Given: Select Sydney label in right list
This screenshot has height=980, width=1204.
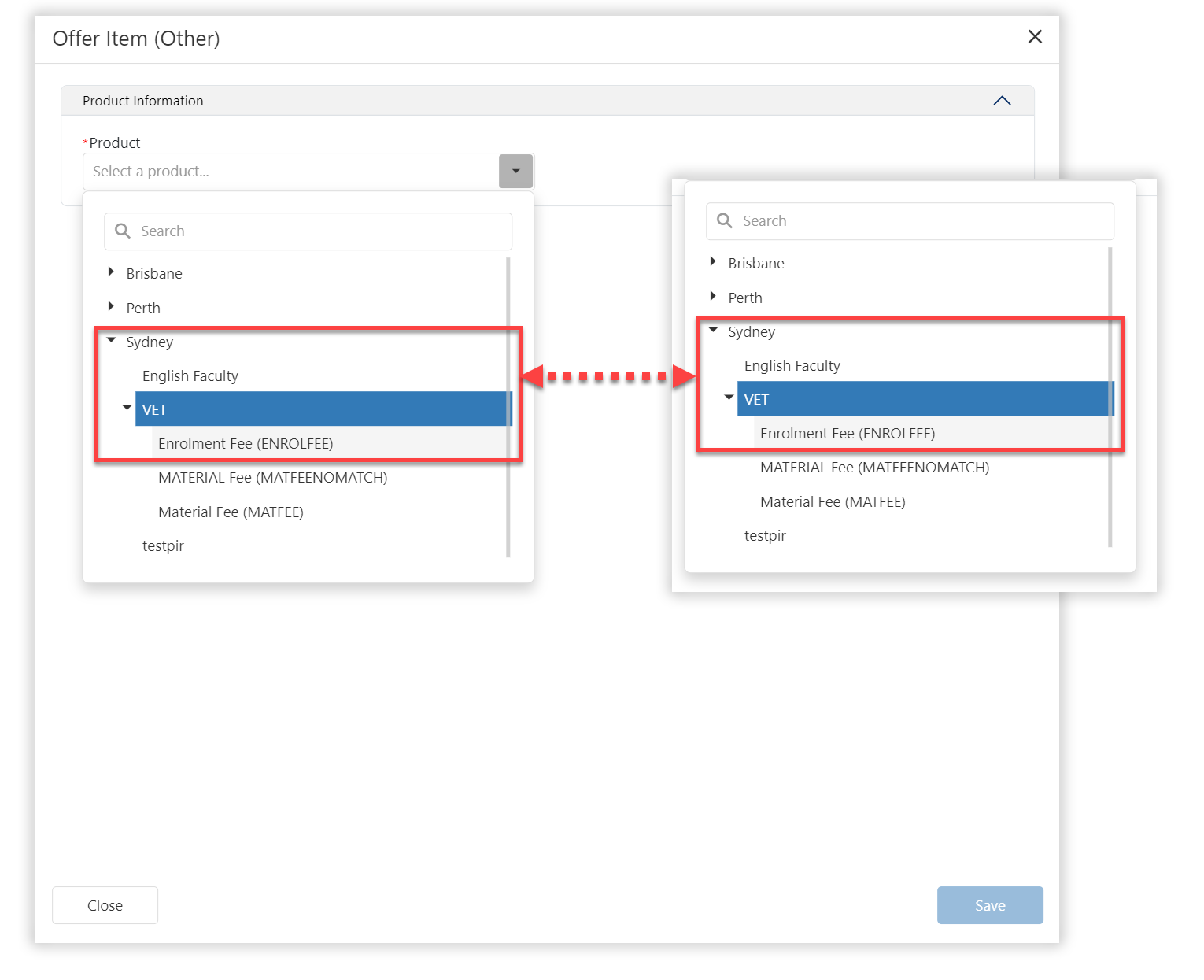Looking at the screenshot, I should coord(752,332).
